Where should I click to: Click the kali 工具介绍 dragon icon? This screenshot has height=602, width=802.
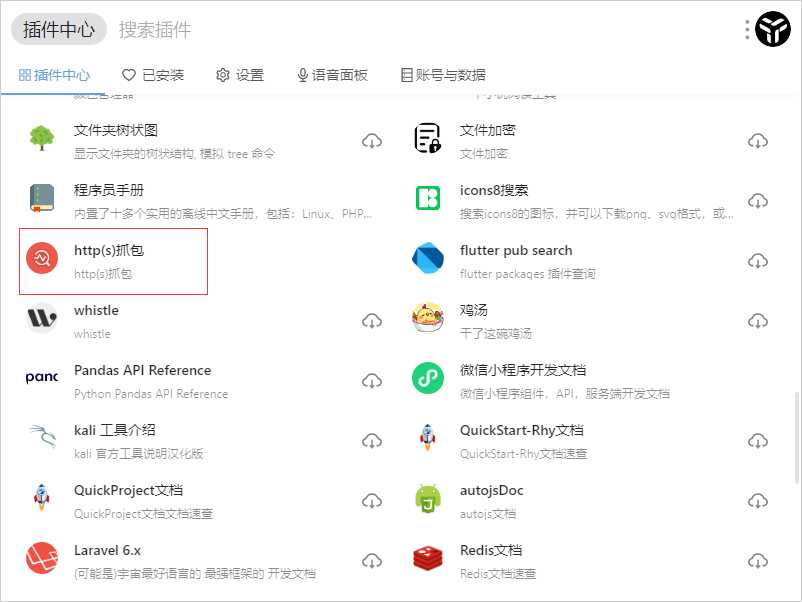pyautogui.click(x=41, y=436)
